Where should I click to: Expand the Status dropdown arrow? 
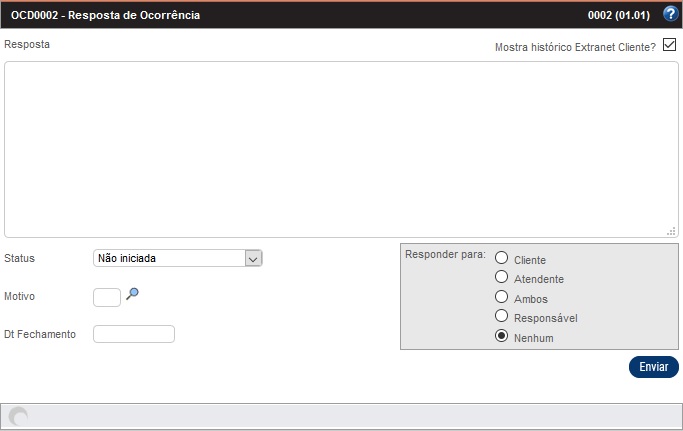253,258
